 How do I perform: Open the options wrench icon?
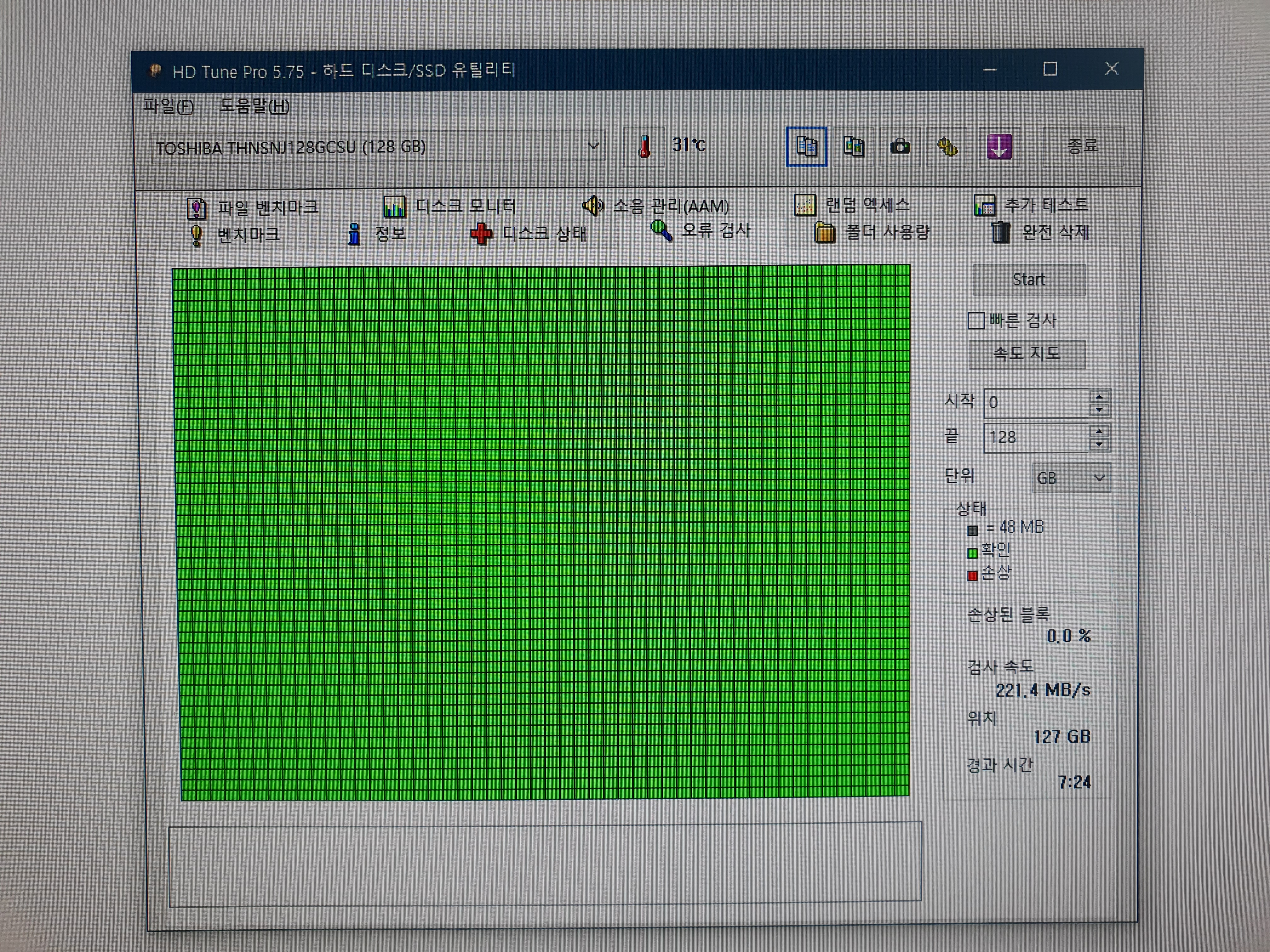(947, 147)
